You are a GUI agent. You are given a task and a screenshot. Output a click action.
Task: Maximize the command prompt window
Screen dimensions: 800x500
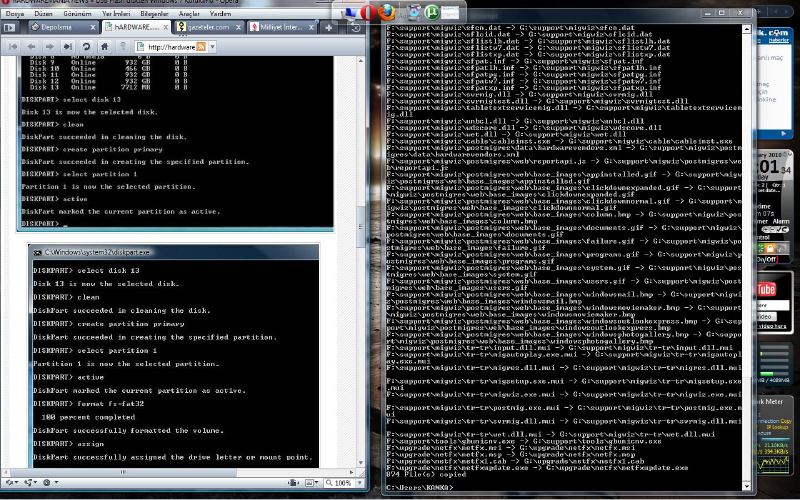point(721,13)
